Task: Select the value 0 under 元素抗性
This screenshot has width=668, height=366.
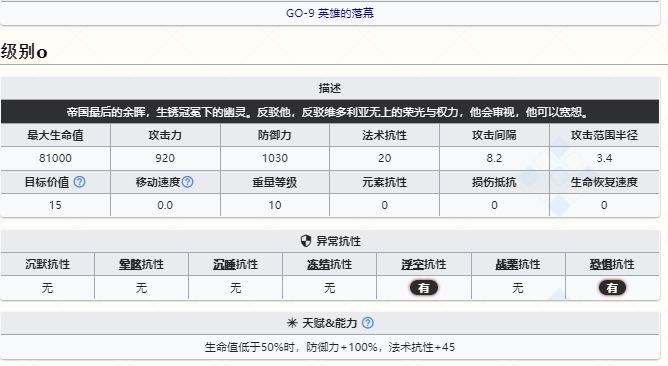Action: pos(384,205)
